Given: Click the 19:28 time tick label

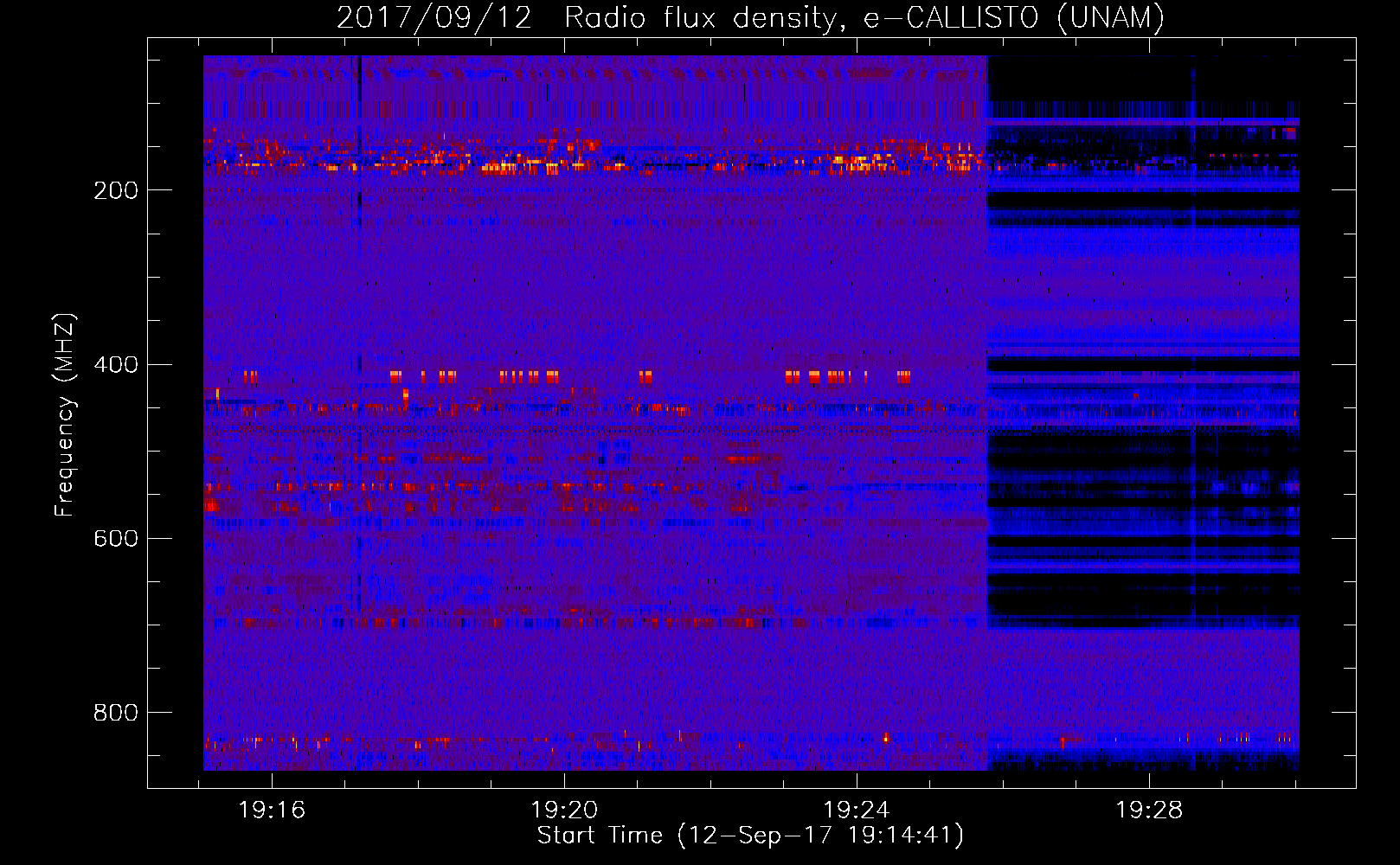Looking at the screenshot, I should [x=1149, y=811].
